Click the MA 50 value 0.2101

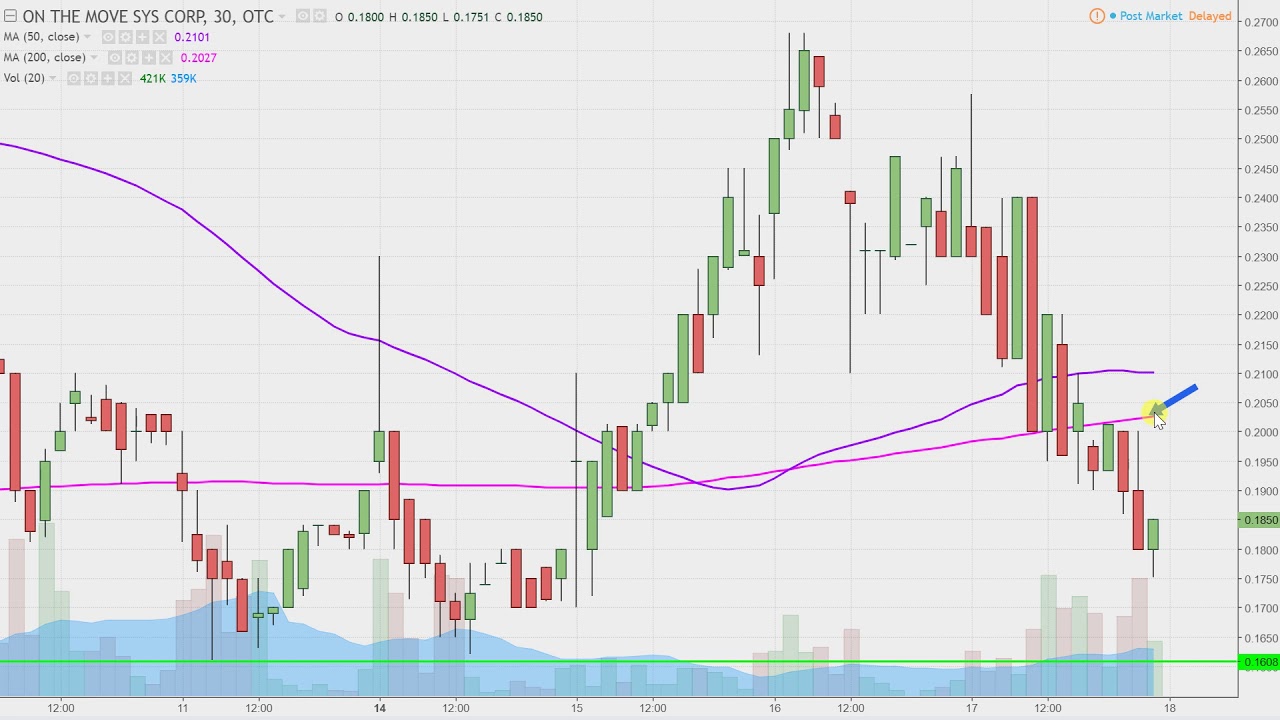point(192,37)
